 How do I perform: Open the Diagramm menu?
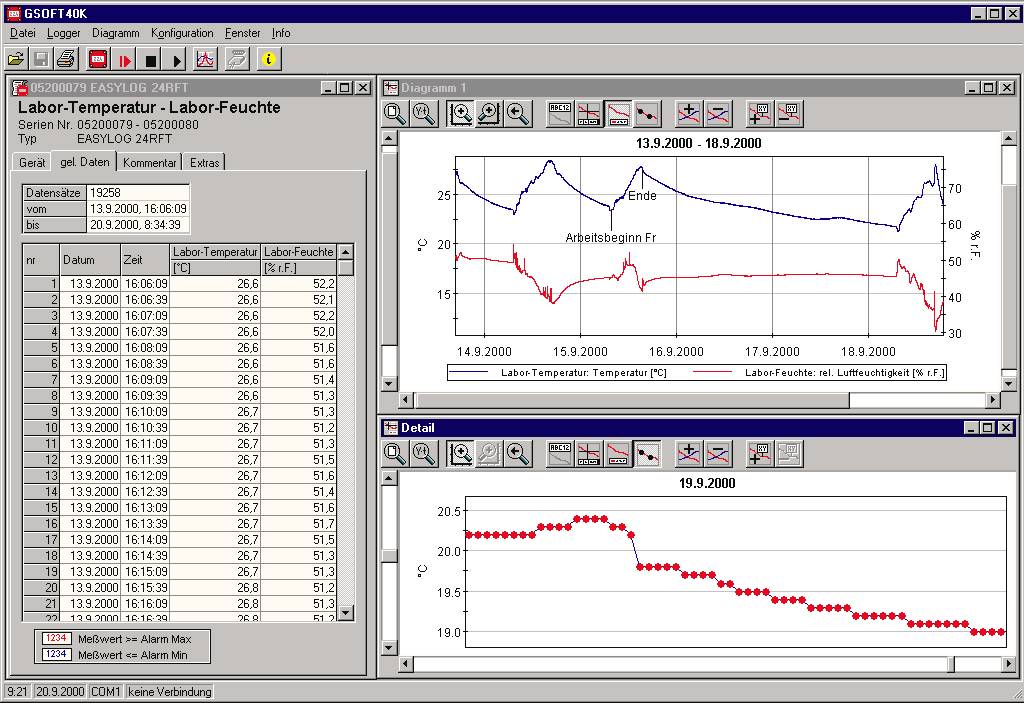[115, 32]
